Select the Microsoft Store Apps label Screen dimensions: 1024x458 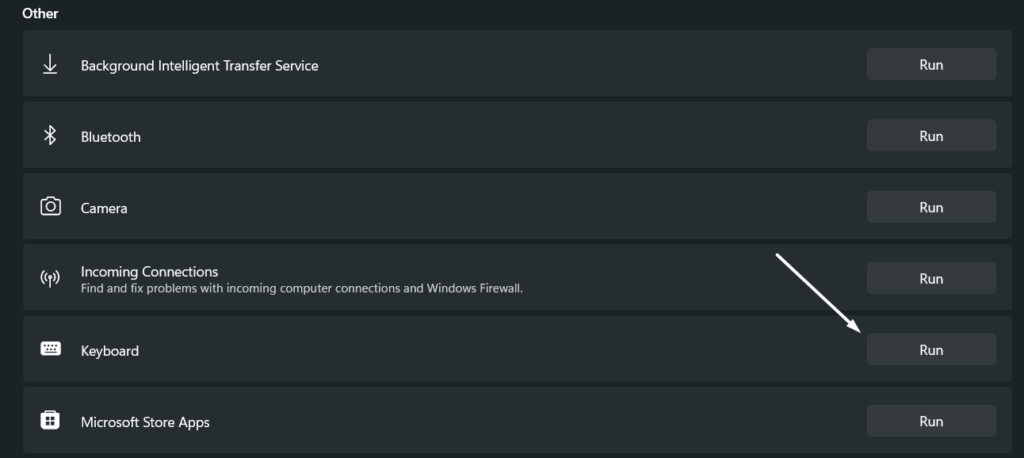click(x=145, y=423)
